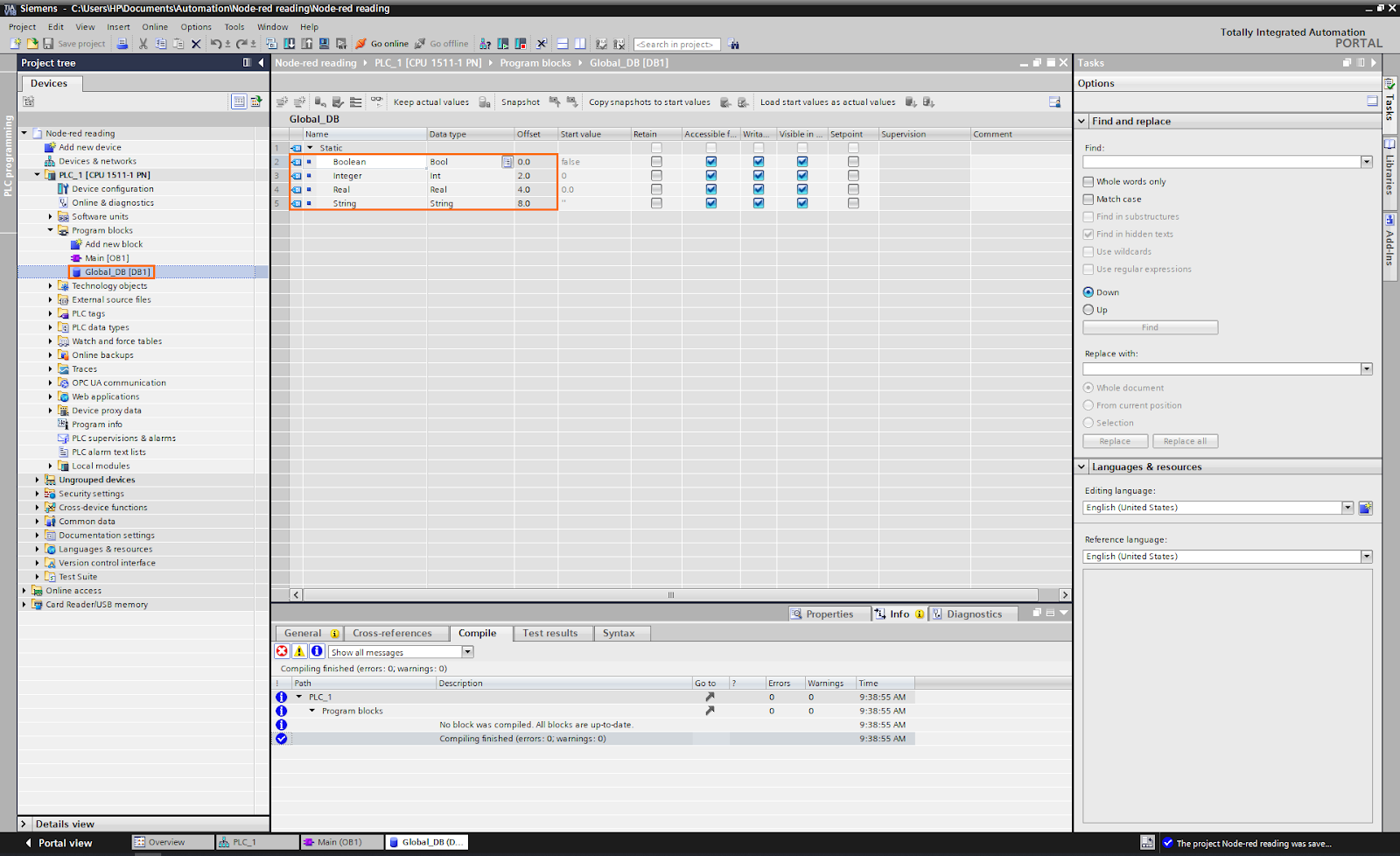This screenshot has width=1400, height=856.
Task: Click Keep actual values button
Action: (x=431, y=102)
